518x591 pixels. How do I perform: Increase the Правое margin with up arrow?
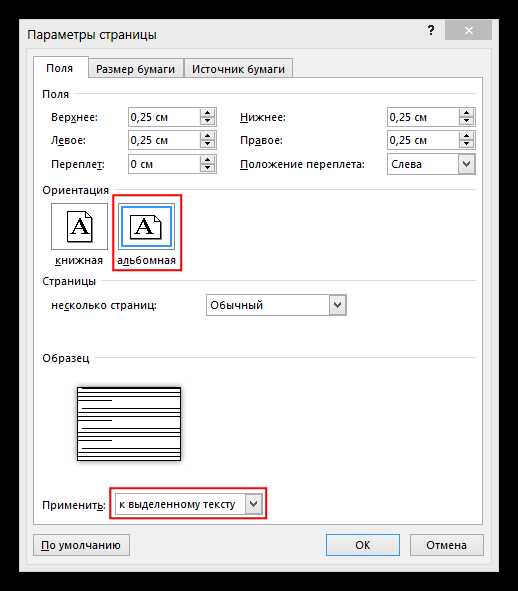467,136
